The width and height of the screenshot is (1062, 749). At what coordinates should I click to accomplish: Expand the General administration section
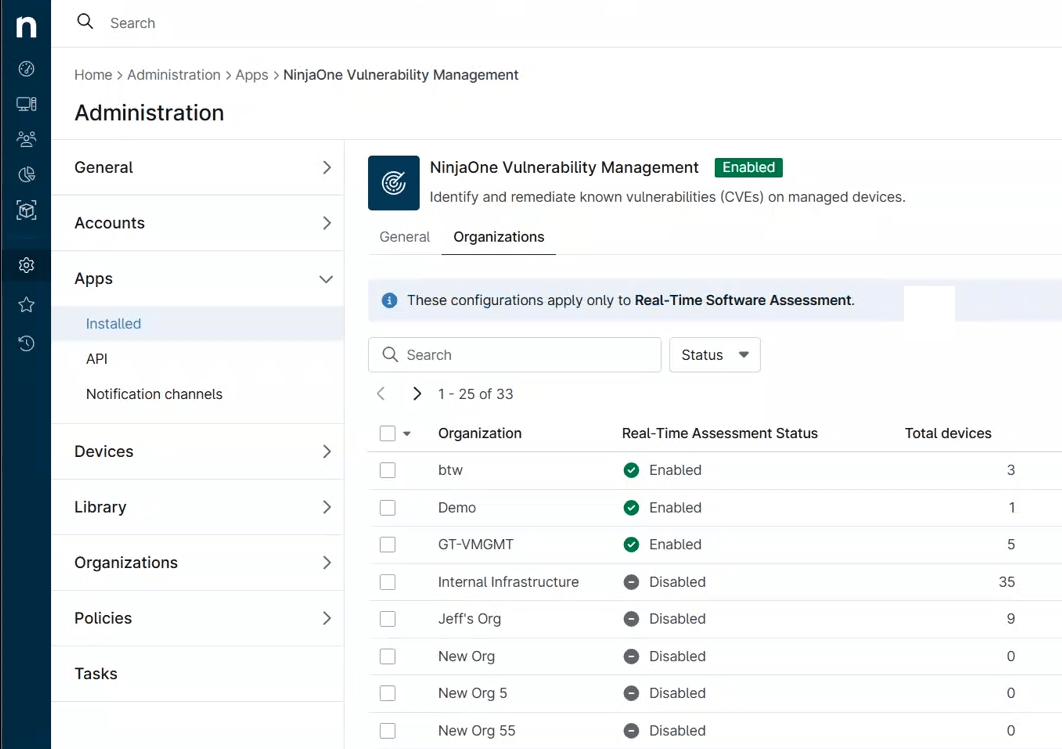[x=198, y=167]
